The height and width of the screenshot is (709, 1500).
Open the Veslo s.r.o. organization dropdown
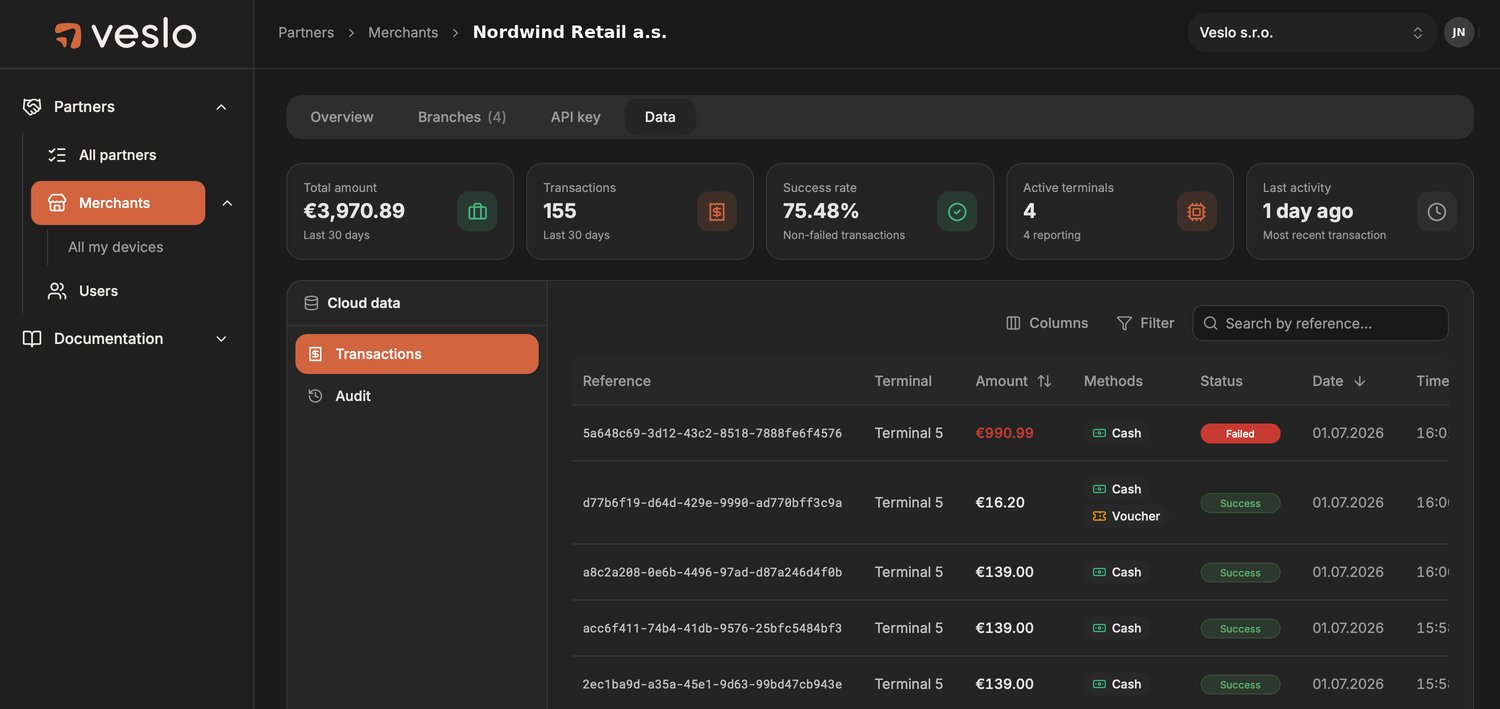(x=1311, y=32)
